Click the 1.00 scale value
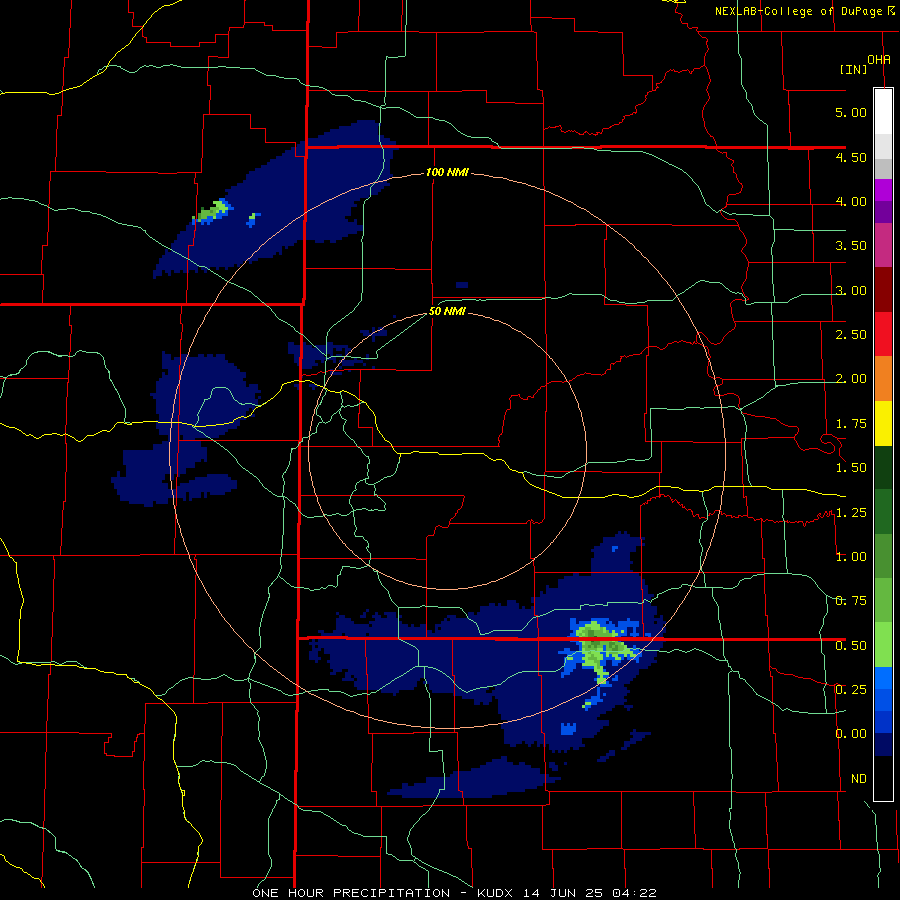The image size is (900, 900). click(x=851, y=557)
